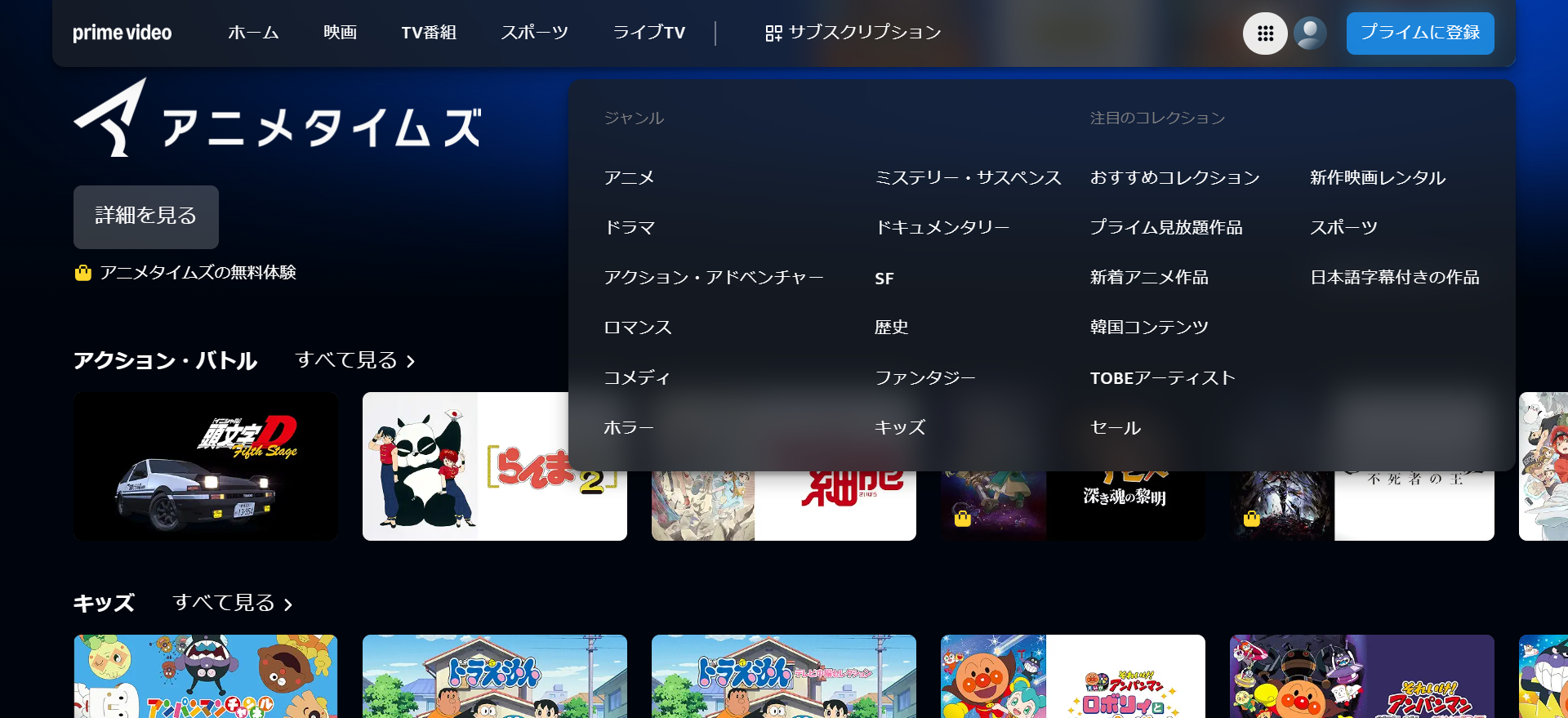Click the プライムに登録 button
The image size is (1568, 718).
tap(1420, 33)
